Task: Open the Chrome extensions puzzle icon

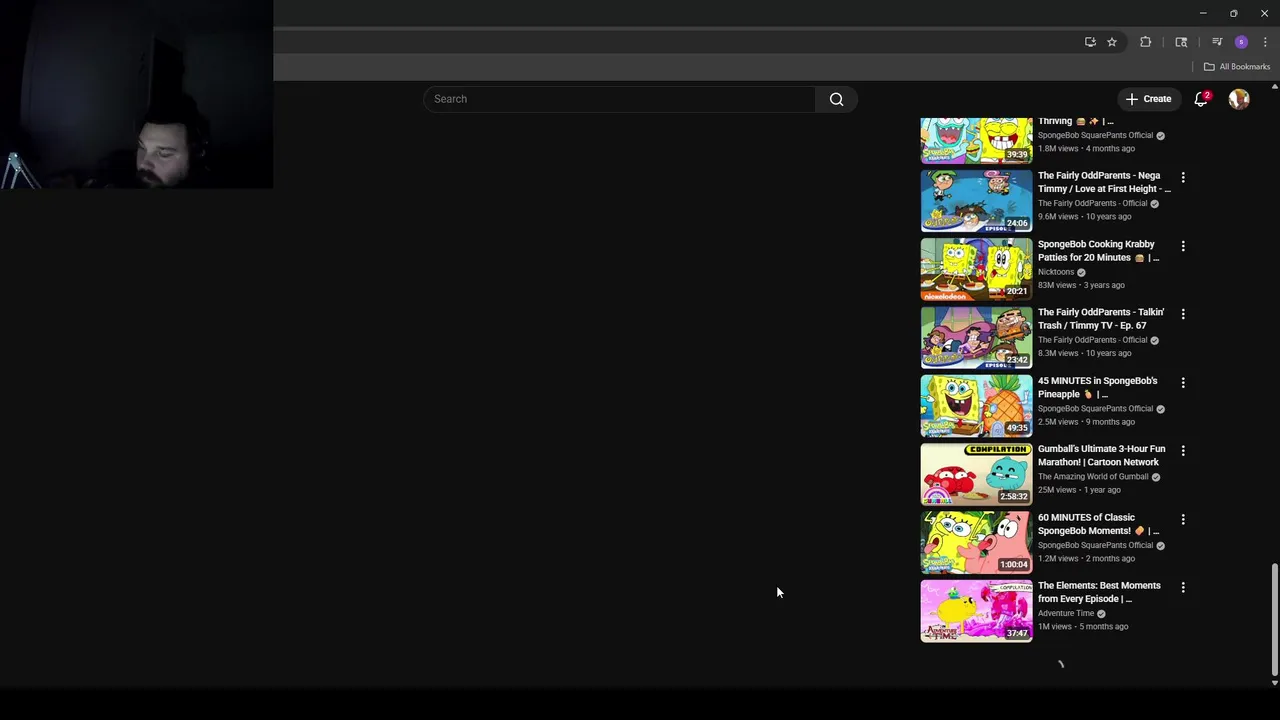Action: [1146, 42]
